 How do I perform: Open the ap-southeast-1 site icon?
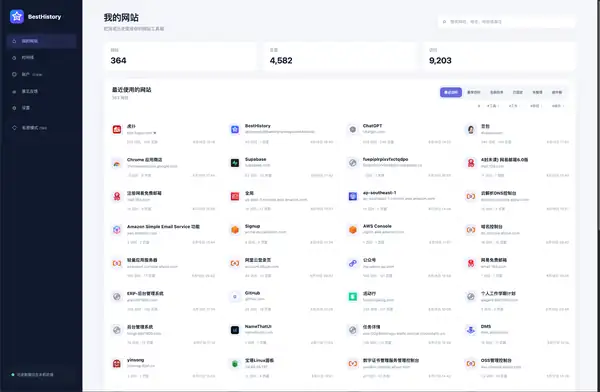coord(353,196)
